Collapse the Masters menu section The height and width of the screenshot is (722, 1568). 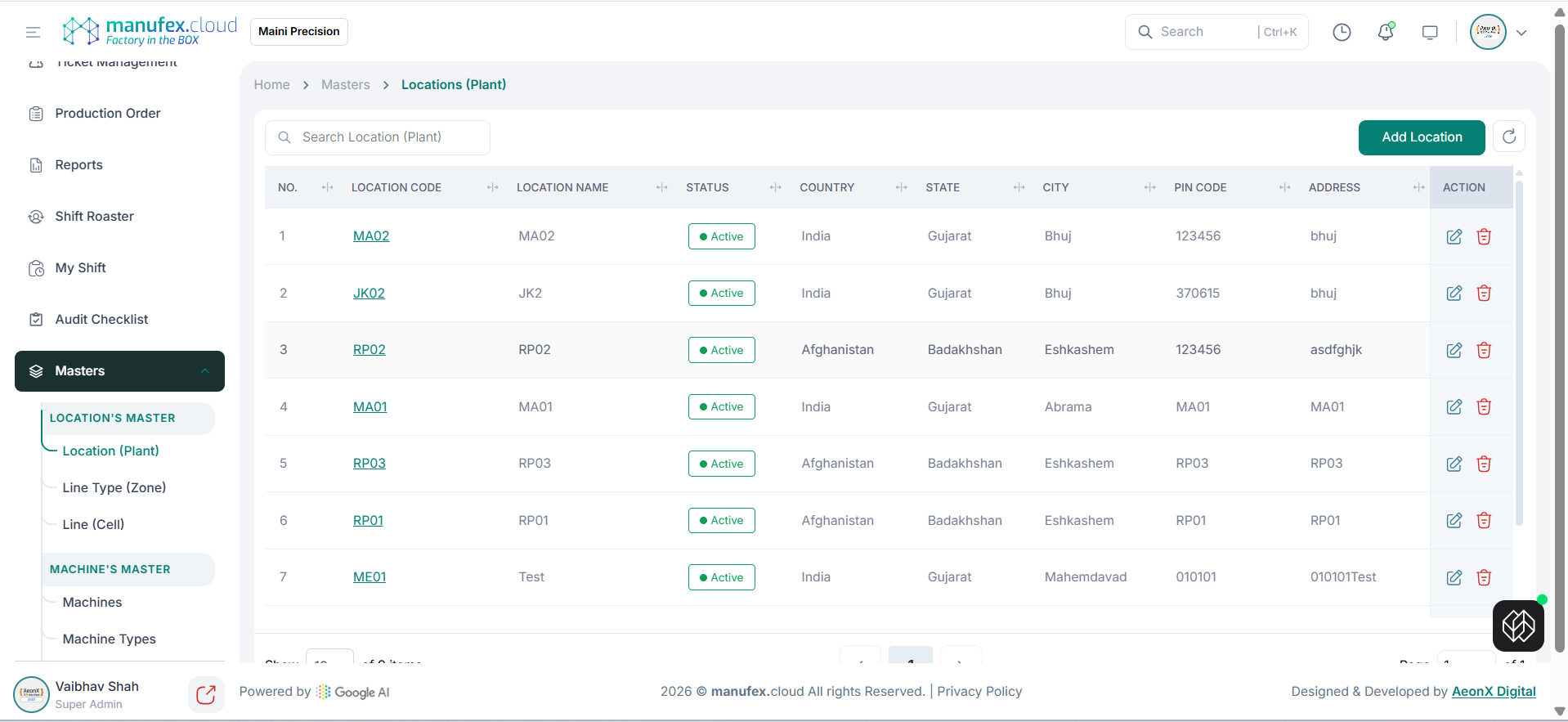click(x=205, y=371)
